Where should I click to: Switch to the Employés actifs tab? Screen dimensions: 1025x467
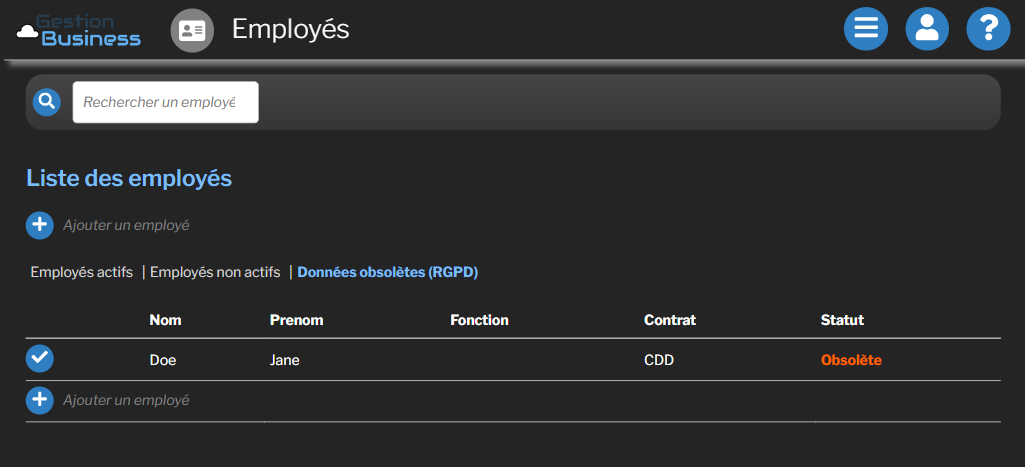point(82,272)
